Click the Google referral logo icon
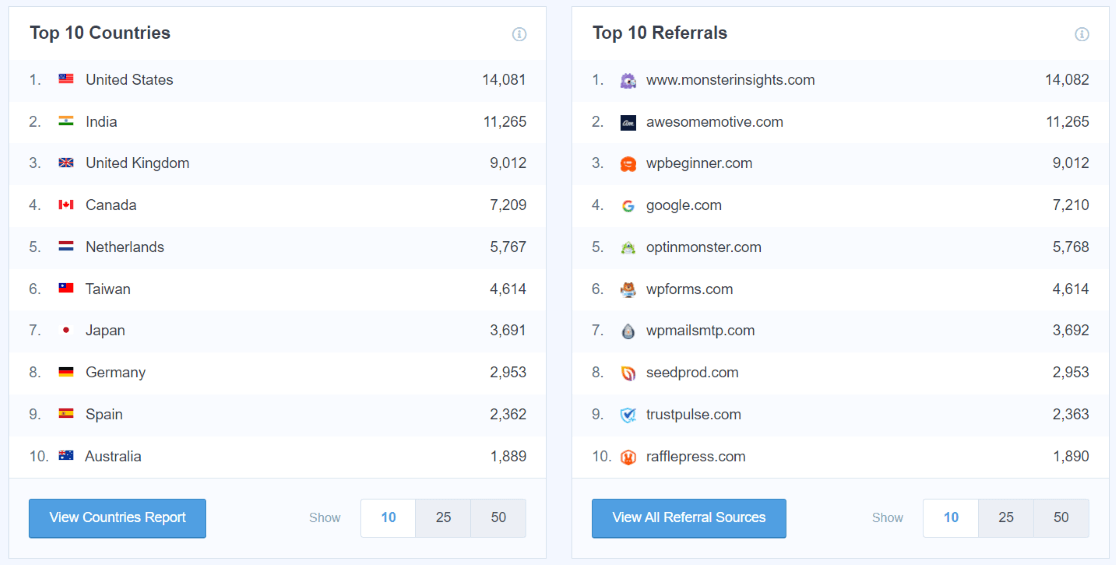The image size is (1116, 565). pos(628,205)
